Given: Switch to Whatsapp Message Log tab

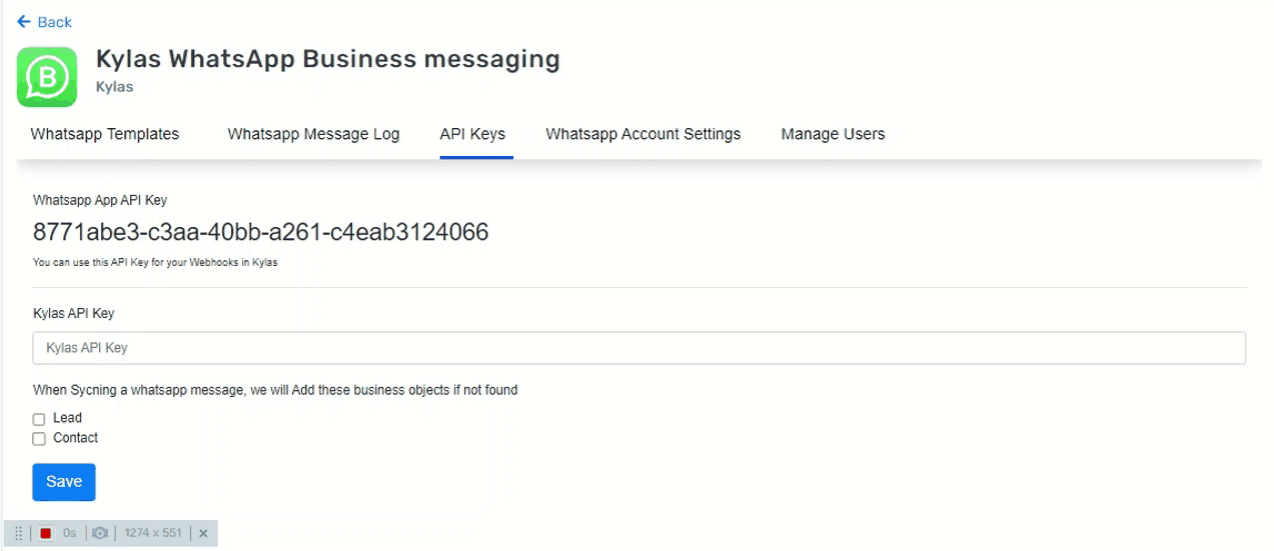Looking at the screenshot, I should tap(313, 134).
